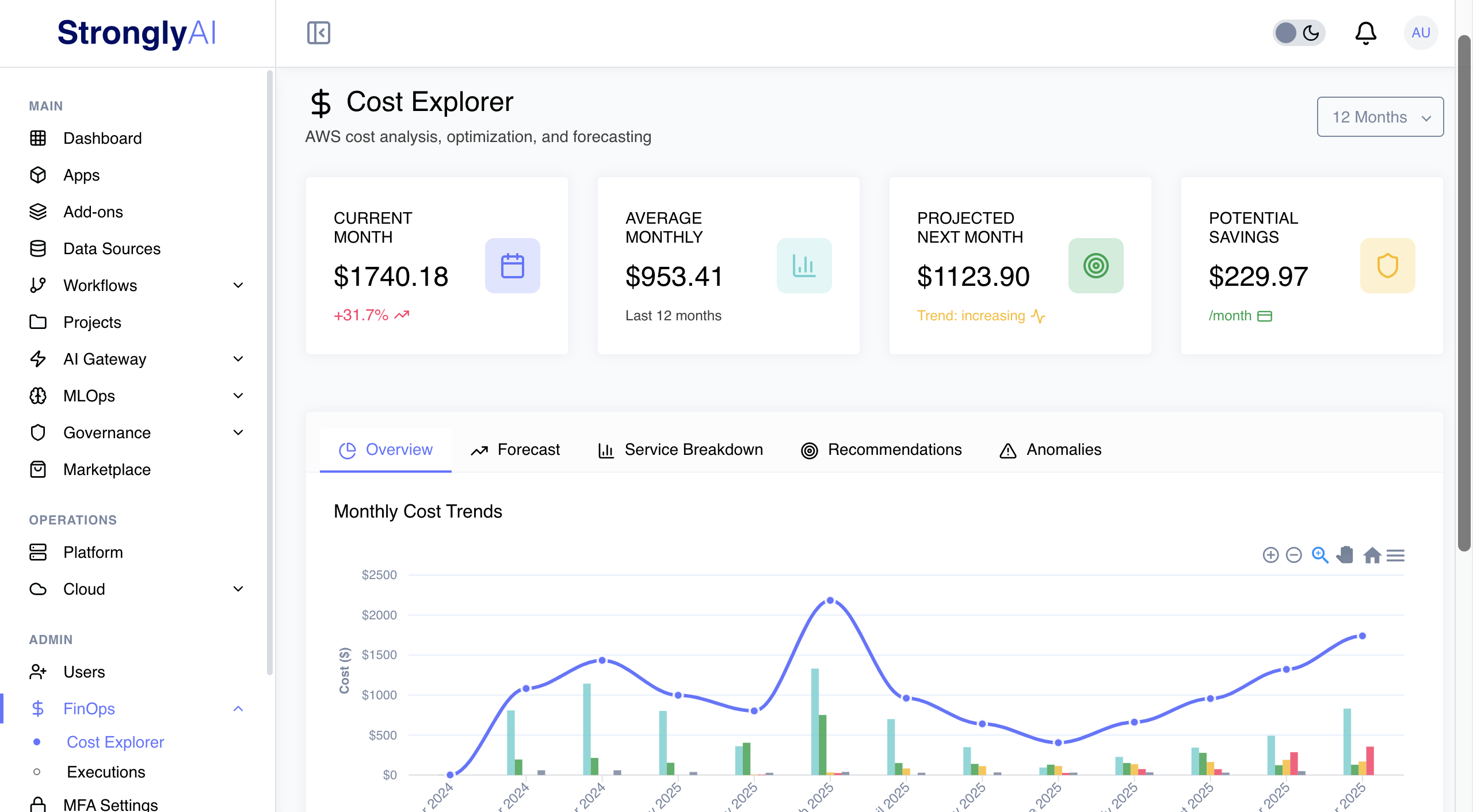
Task: Open the AU avatar account menu
Action: pyautogui.click(x=1420, y=33)
